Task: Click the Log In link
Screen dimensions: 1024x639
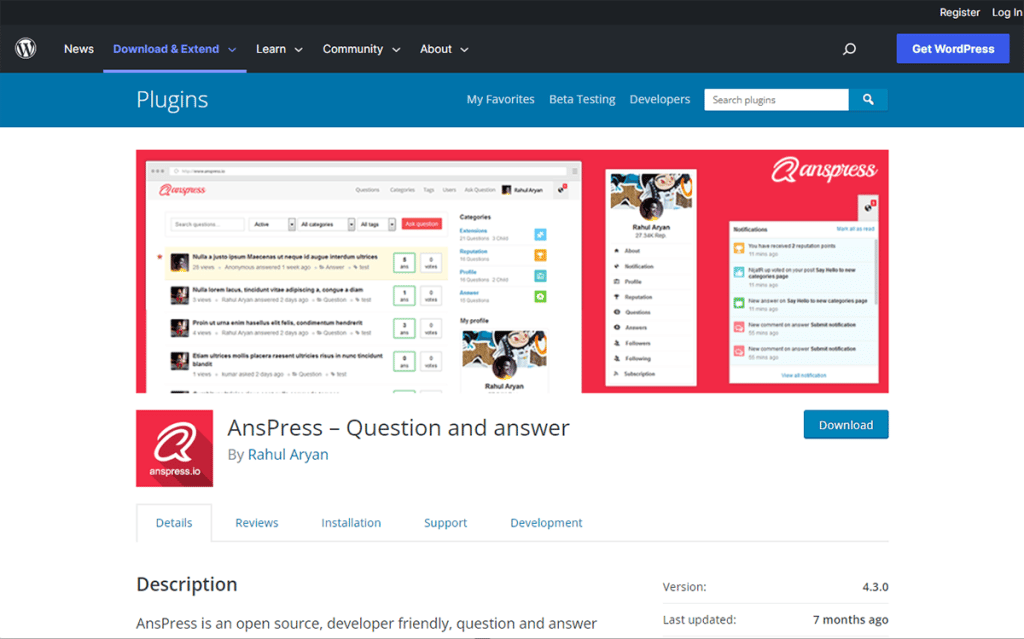Action: (x=1006, y=12)
